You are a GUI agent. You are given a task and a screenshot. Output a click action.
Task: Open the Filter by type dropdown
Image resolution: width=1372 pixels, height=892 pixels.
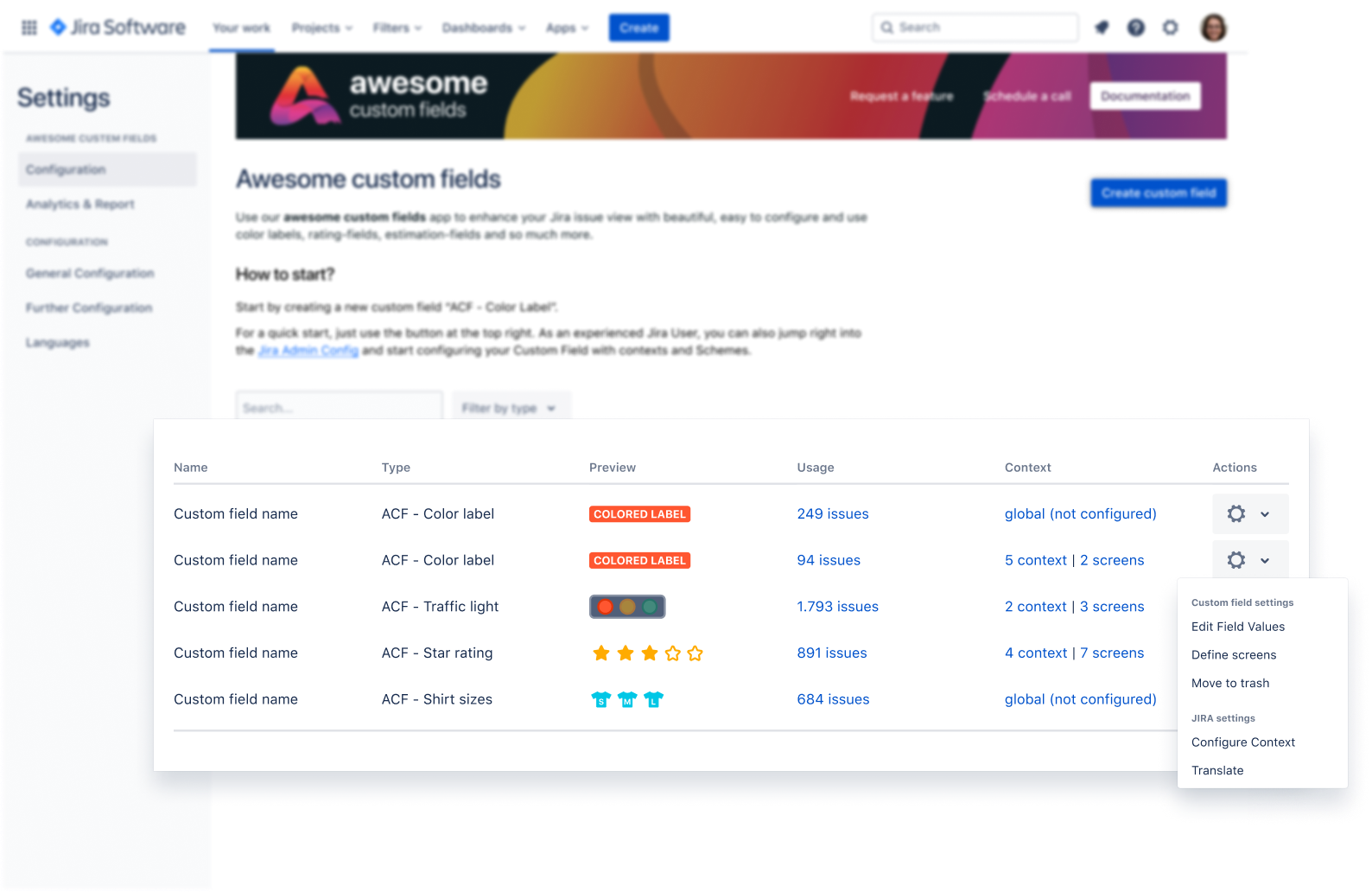(x=511, y=407)
